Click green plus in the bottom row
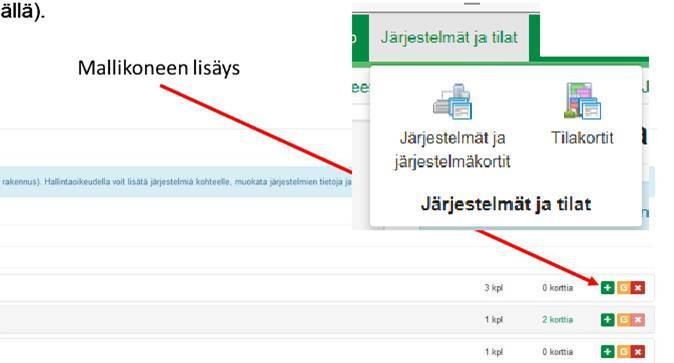The width and height of the screenshot is (674, 363). pos(607,352)
